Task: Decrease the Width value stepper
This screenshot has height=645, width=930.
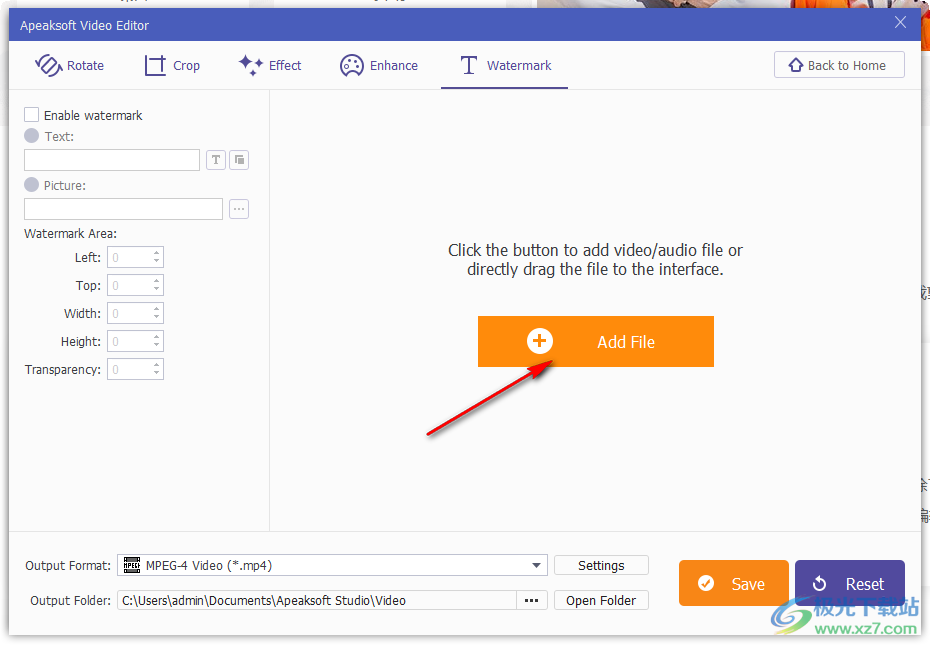Action: [157, 318]
